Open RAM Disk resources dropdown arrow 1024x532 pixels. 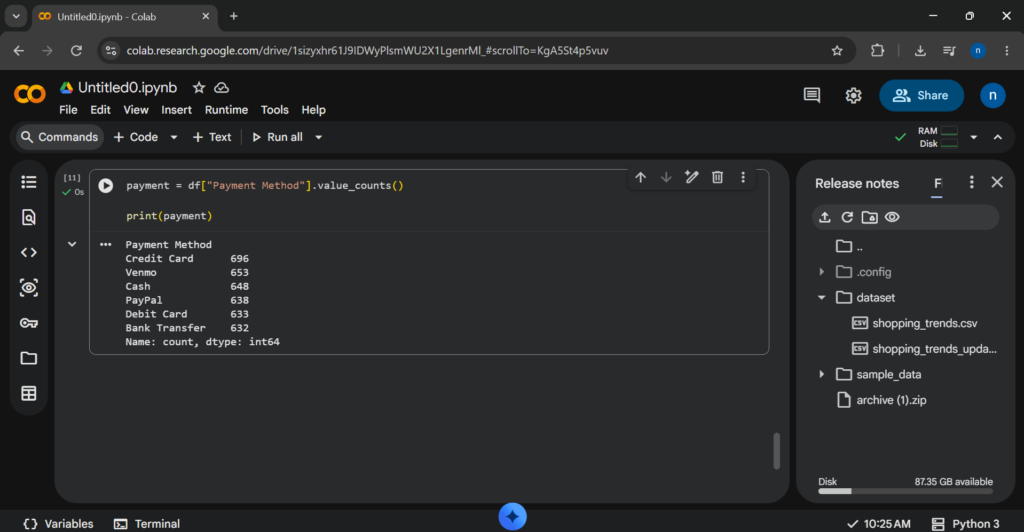(x=974, y=137)
